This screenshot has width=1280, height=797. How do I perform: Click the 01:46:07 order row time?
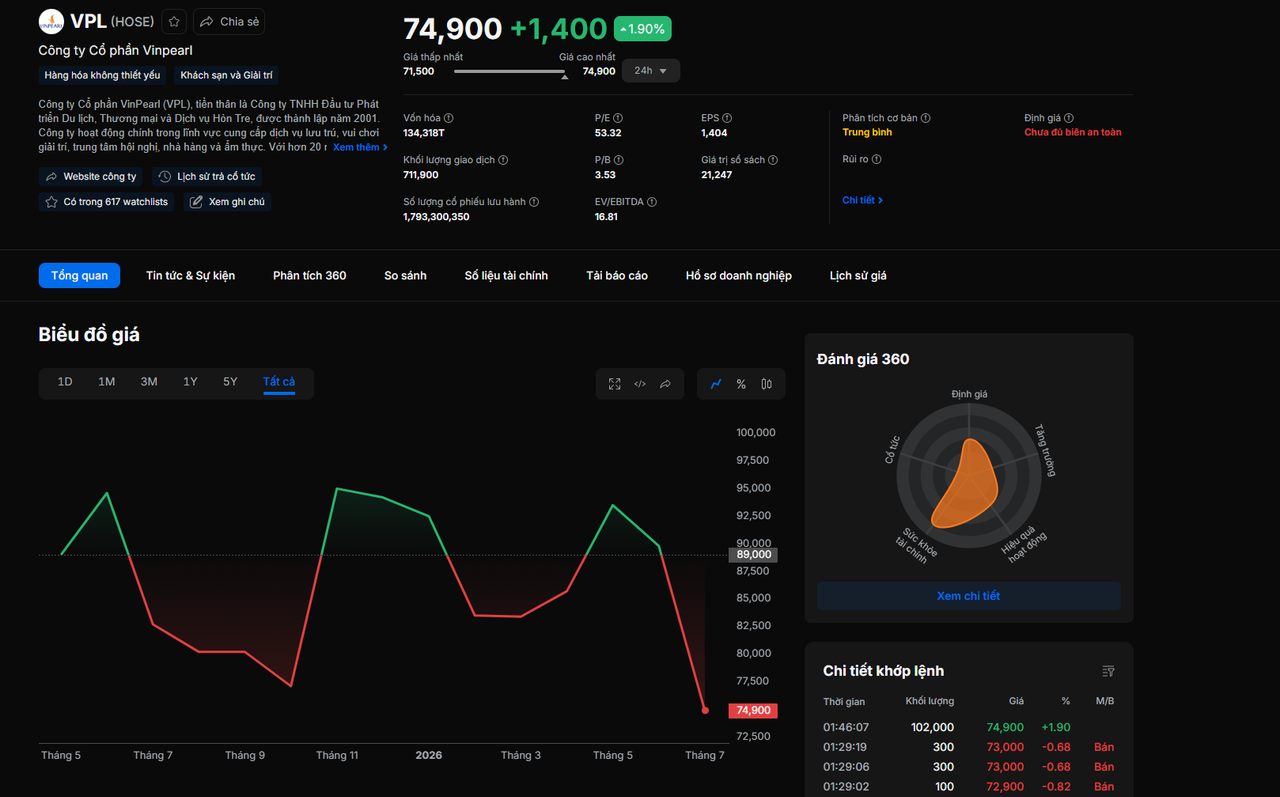click(x=846, y=727)
